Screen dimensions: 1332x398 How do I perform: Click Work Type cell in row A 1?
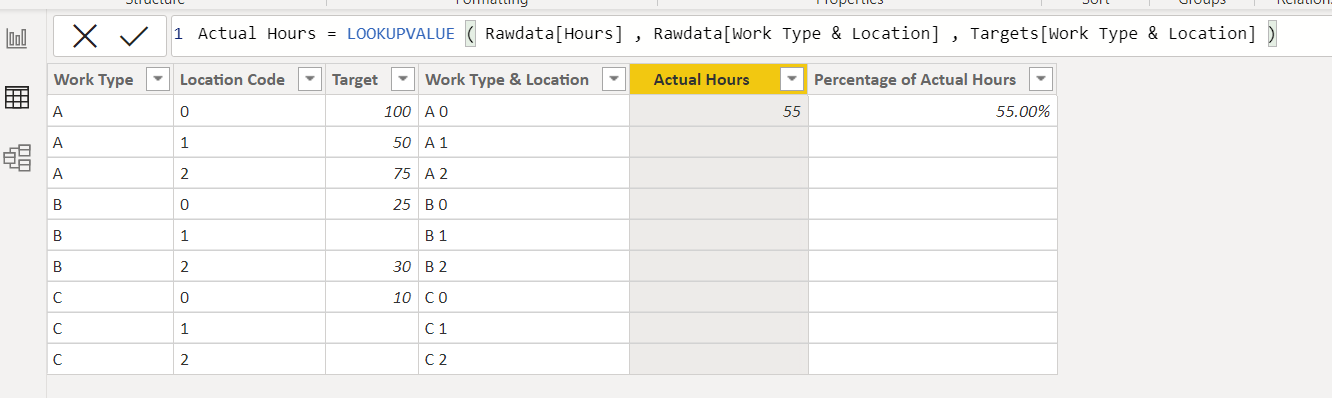tap(110, 142)
